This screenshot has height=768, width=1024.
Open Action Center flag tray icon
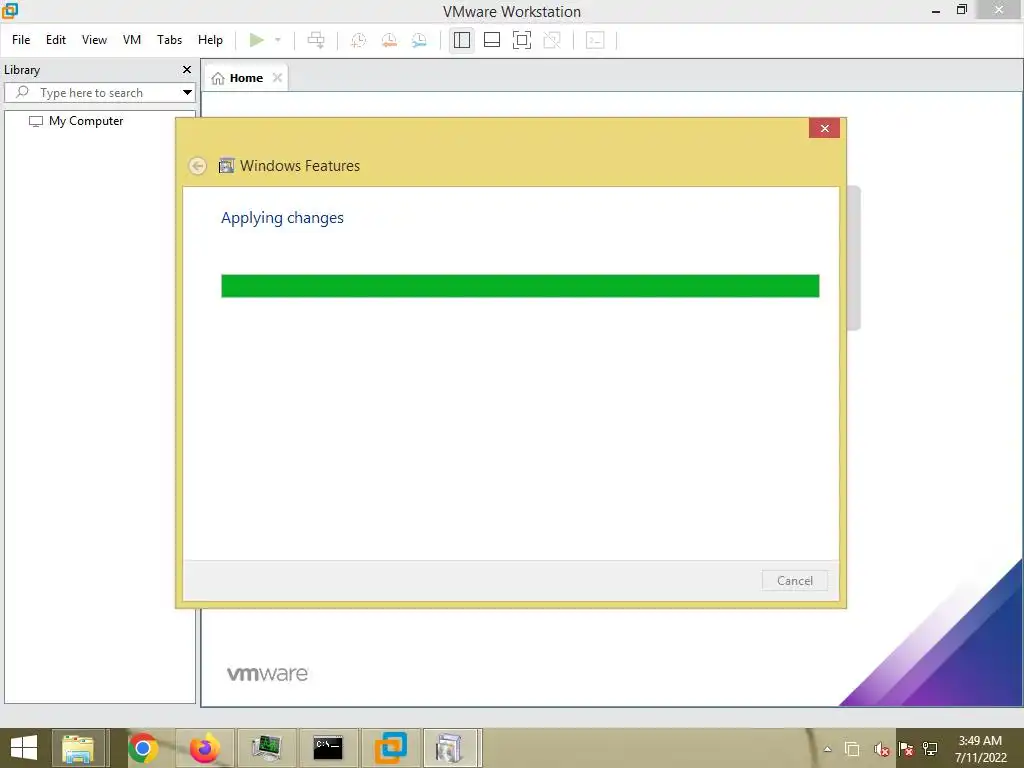tap(906, 749)
